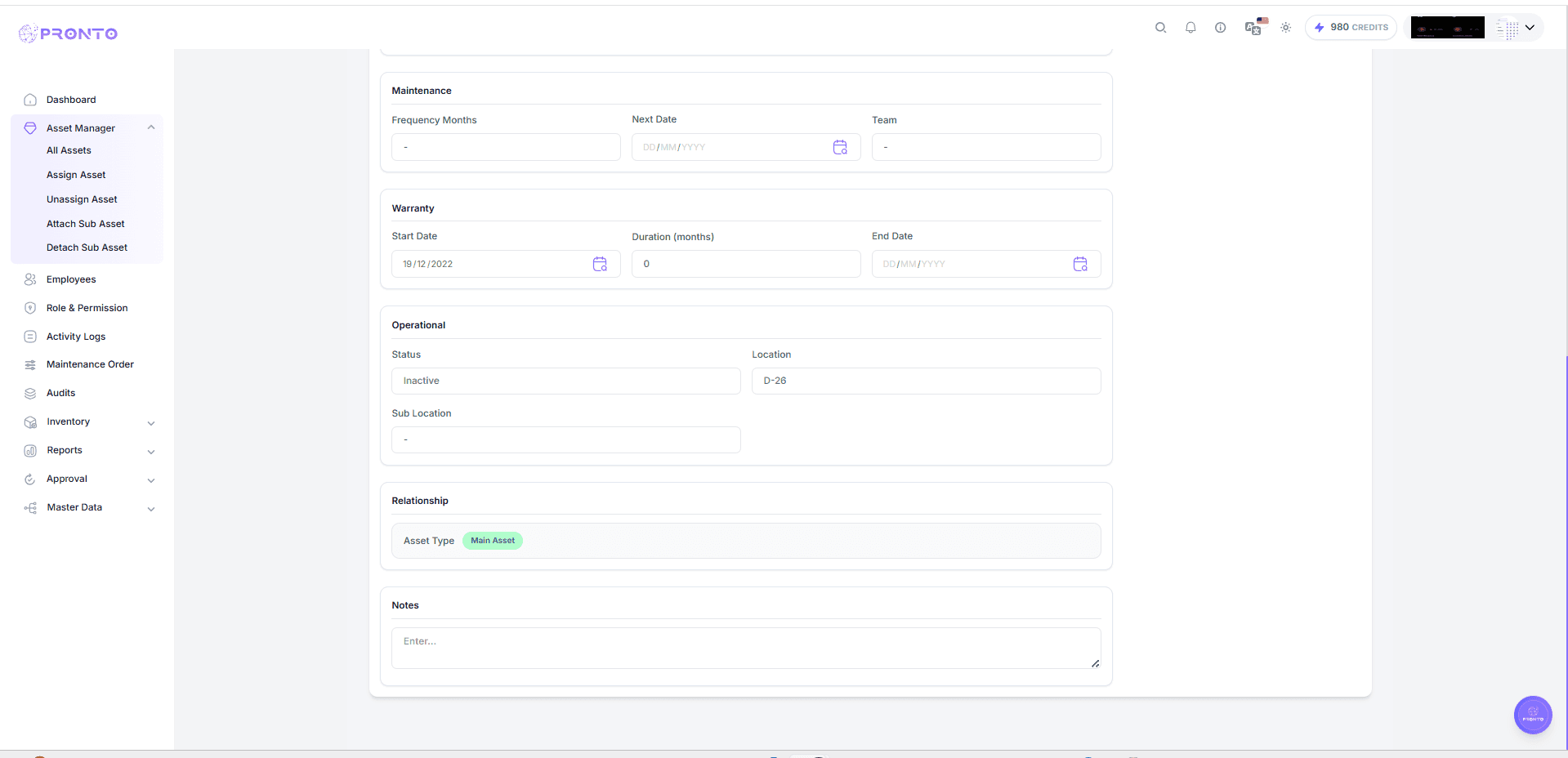Click the Pronto logo
Screen dimensions: 1568x758
point(68,33)
